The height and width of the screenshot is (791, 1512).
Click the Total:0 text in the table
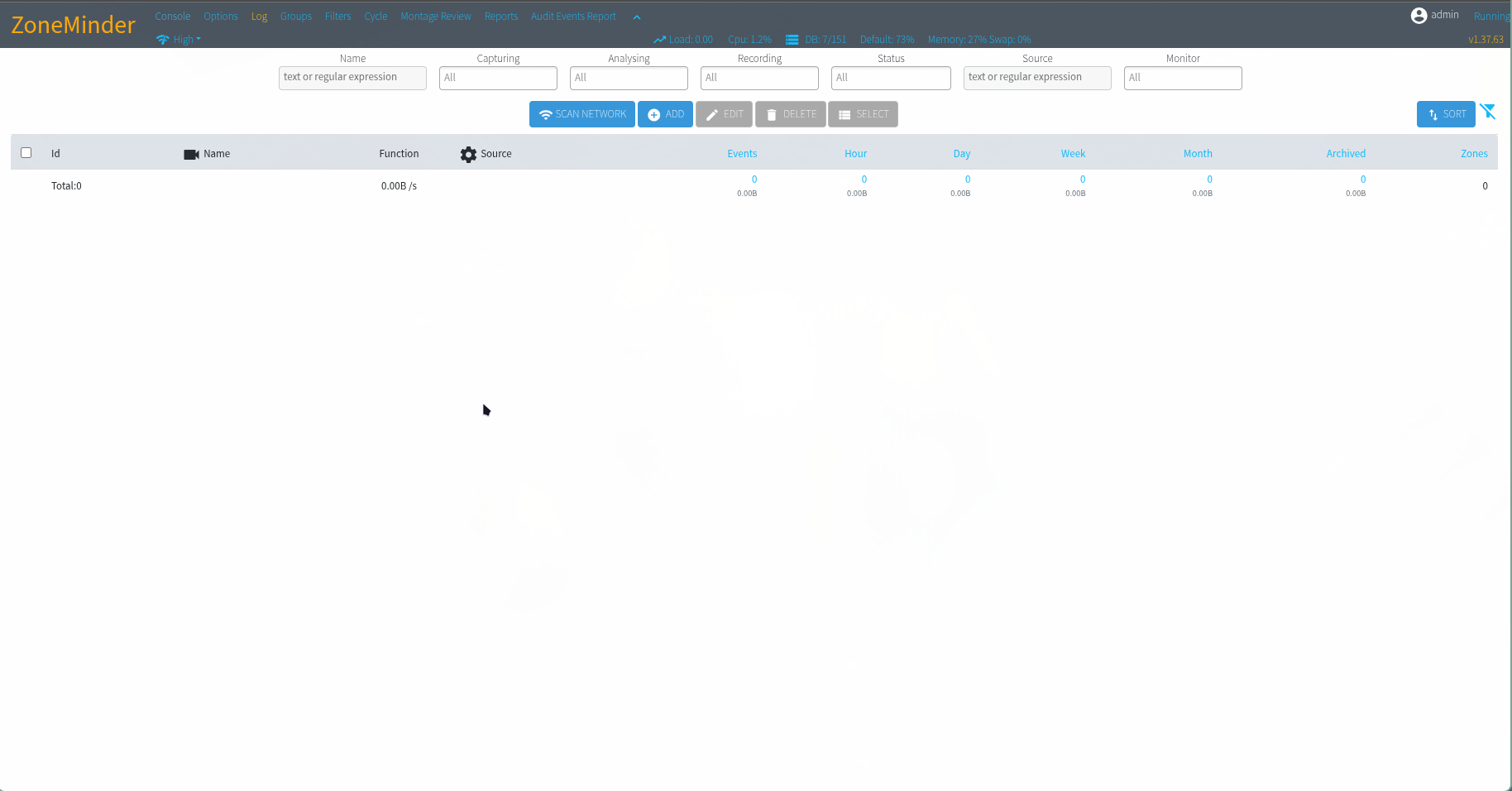click(66, 186)
